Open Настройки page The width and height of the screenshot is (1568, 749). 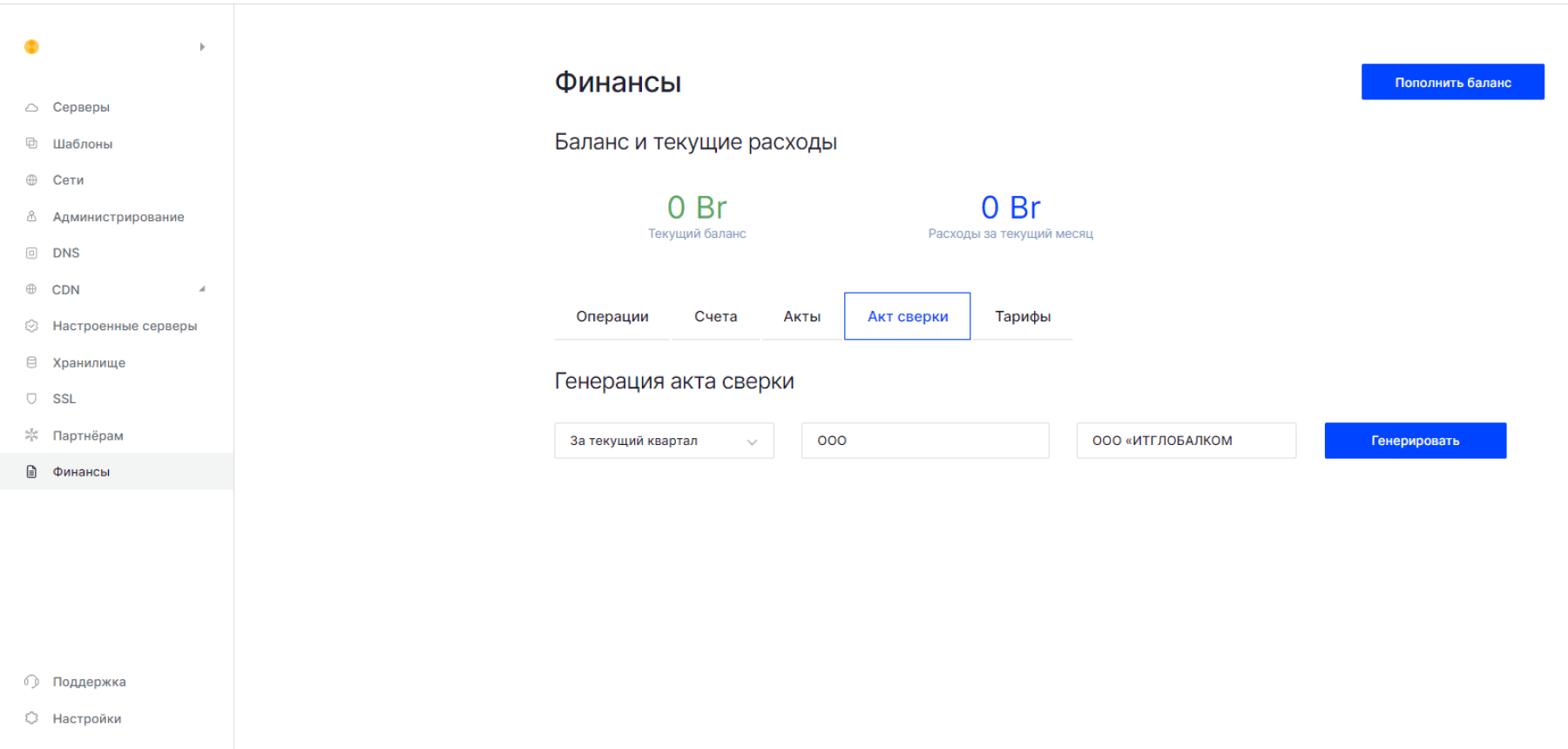click(87, 719)
